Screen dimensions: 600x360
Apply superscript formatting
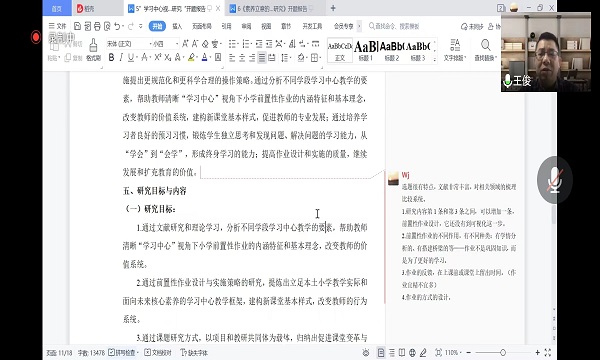(158, 57)
